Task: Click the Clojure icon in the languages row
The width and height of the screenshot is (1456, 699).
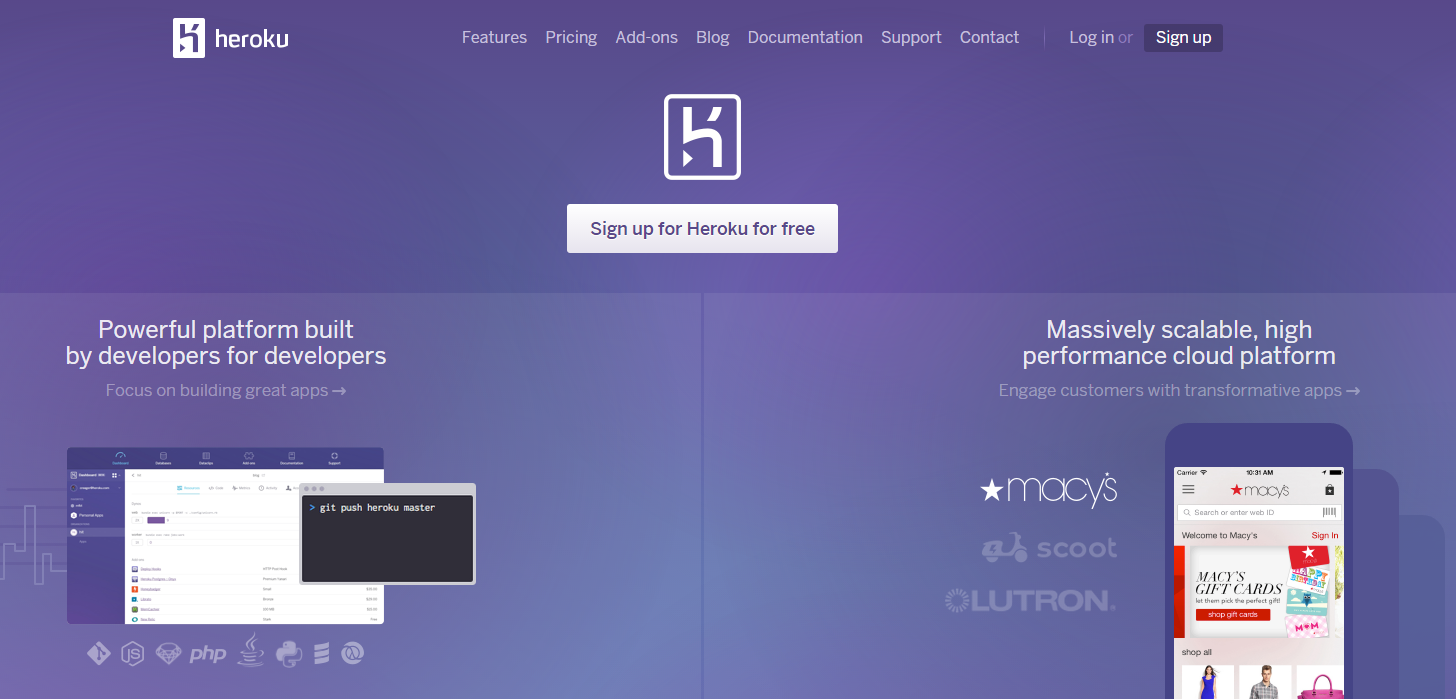Action: [352, 653]
